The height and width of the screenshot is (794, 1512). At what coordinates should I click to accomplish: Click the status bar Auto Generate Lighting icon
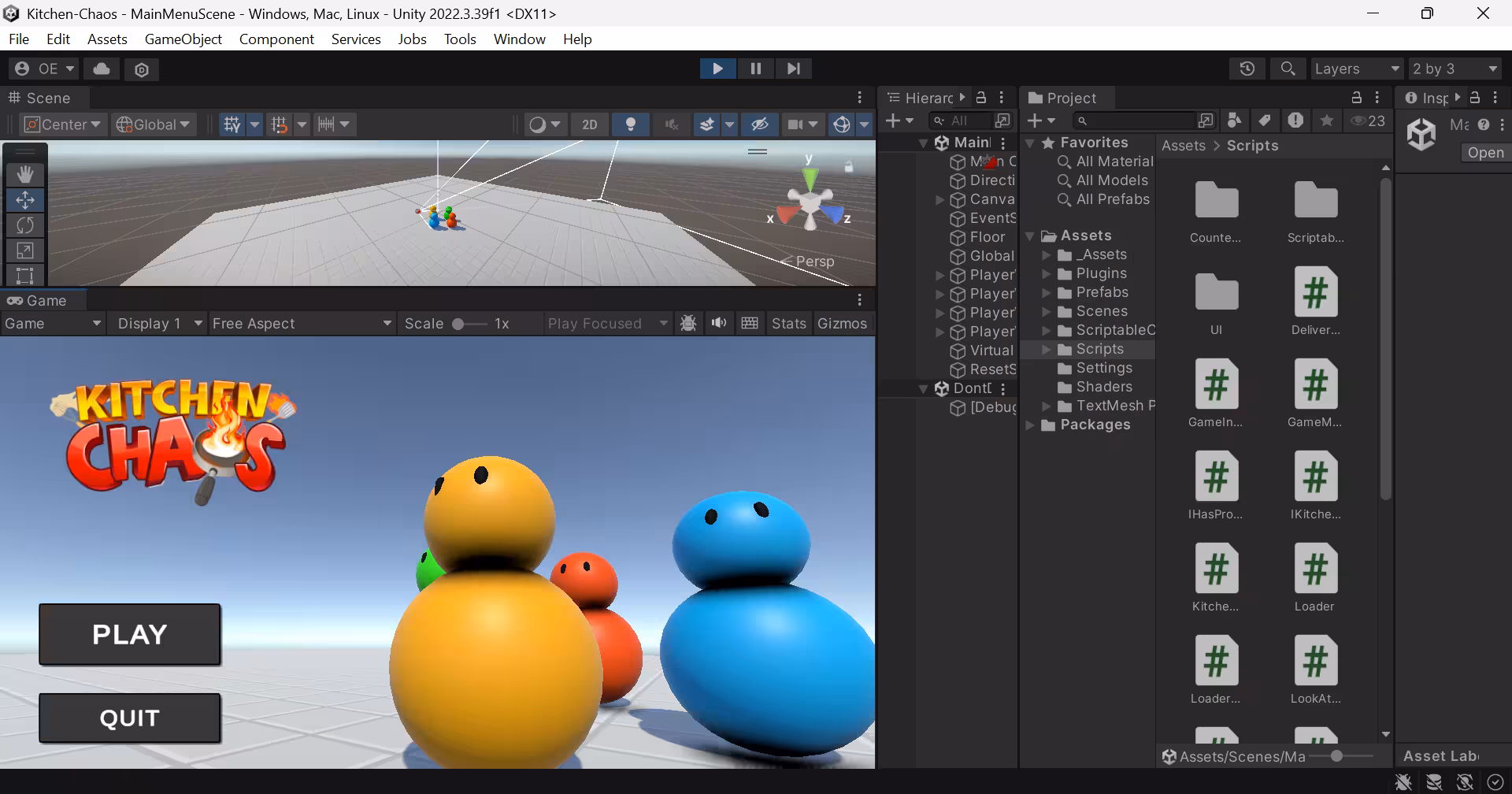coord(1465,782)
